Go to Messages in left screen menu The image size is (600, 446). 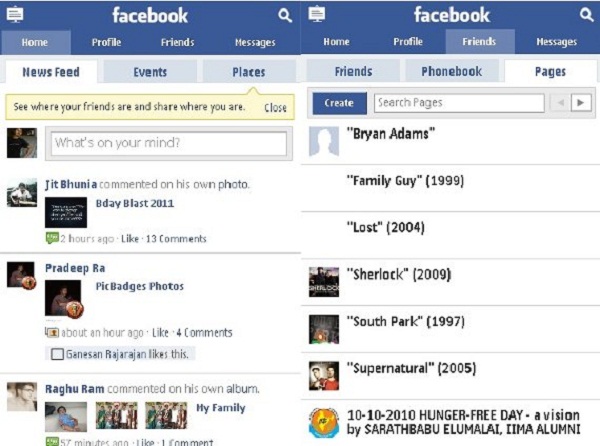[255, 42]
